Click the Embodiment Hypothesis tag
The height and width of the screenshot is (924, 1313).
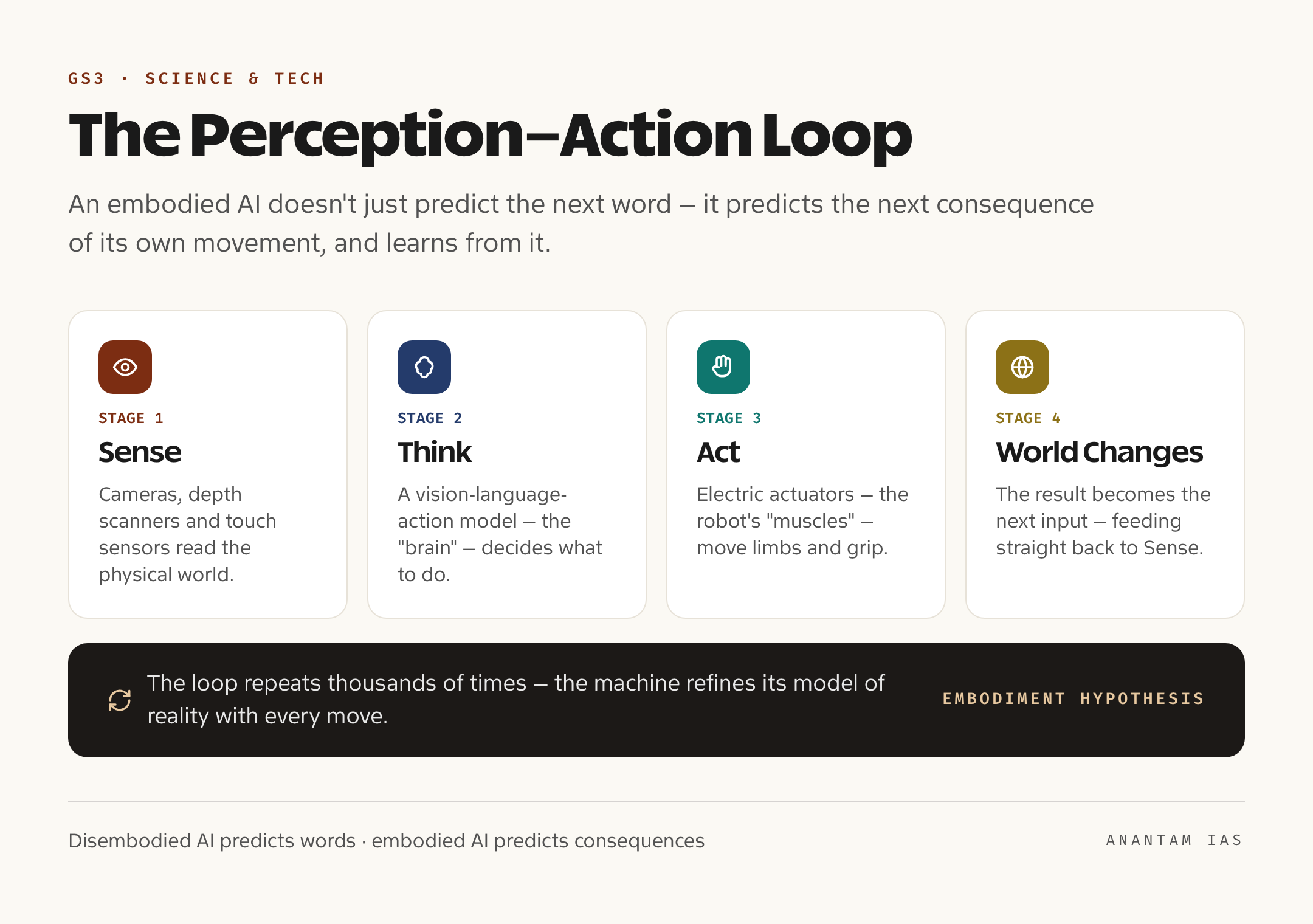(x=1073, y=698)
